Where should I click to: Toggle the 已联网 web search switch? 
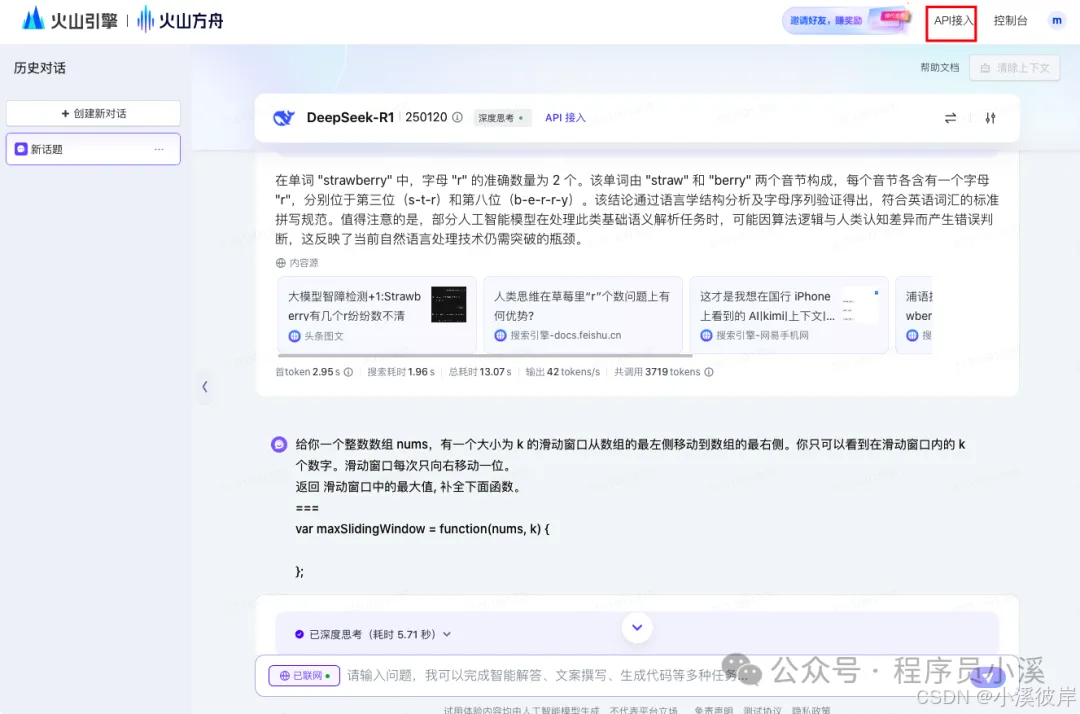[x=304, y=675]
